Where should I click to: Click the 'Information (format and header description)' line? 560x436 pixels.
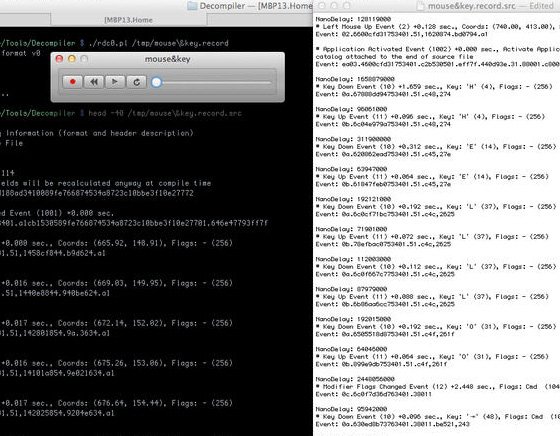[x=100, y=133]
